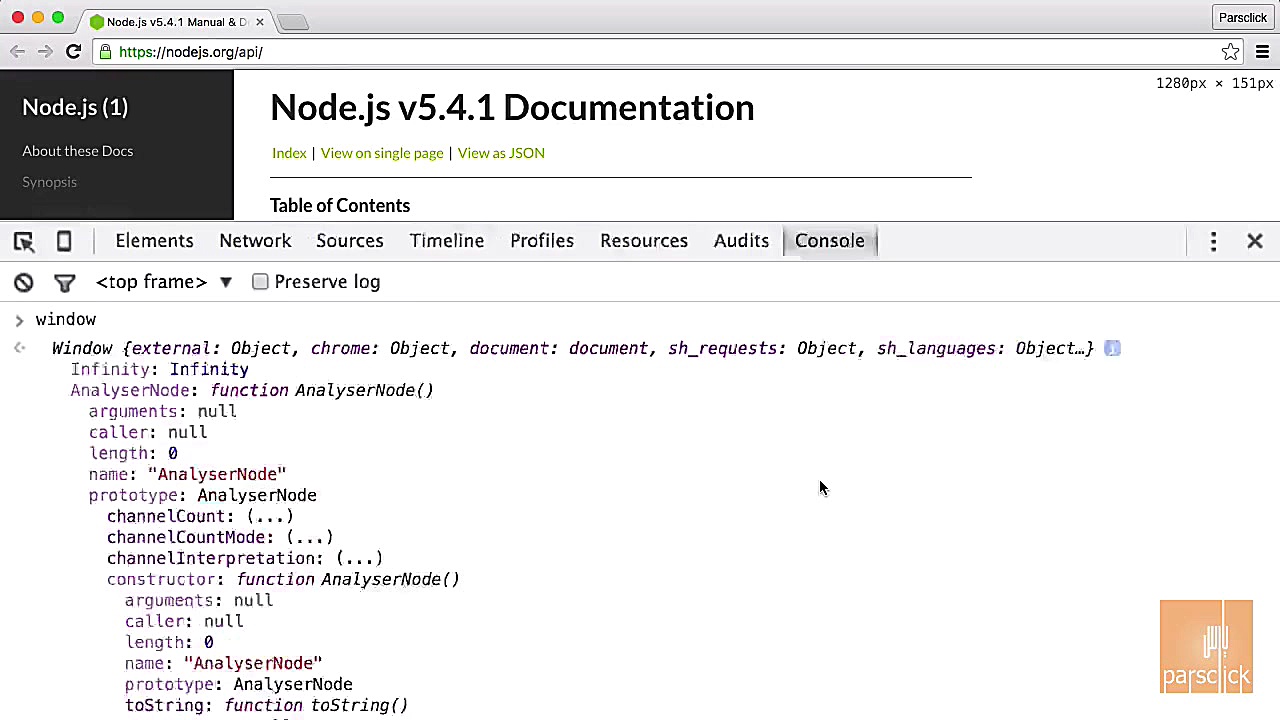Open the Chrome hamburger menu

1262,52
